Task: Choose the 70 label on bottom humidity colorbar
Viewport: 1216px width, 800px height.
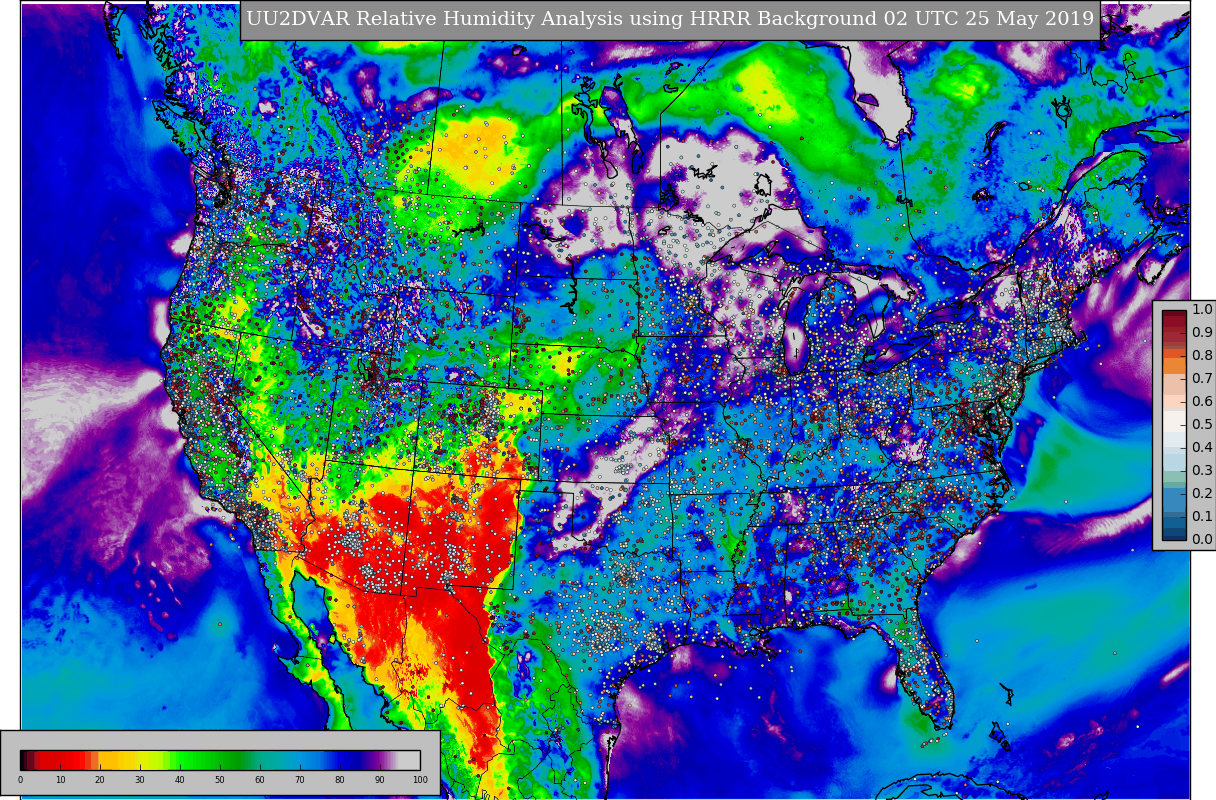Action: coord(300,780)
